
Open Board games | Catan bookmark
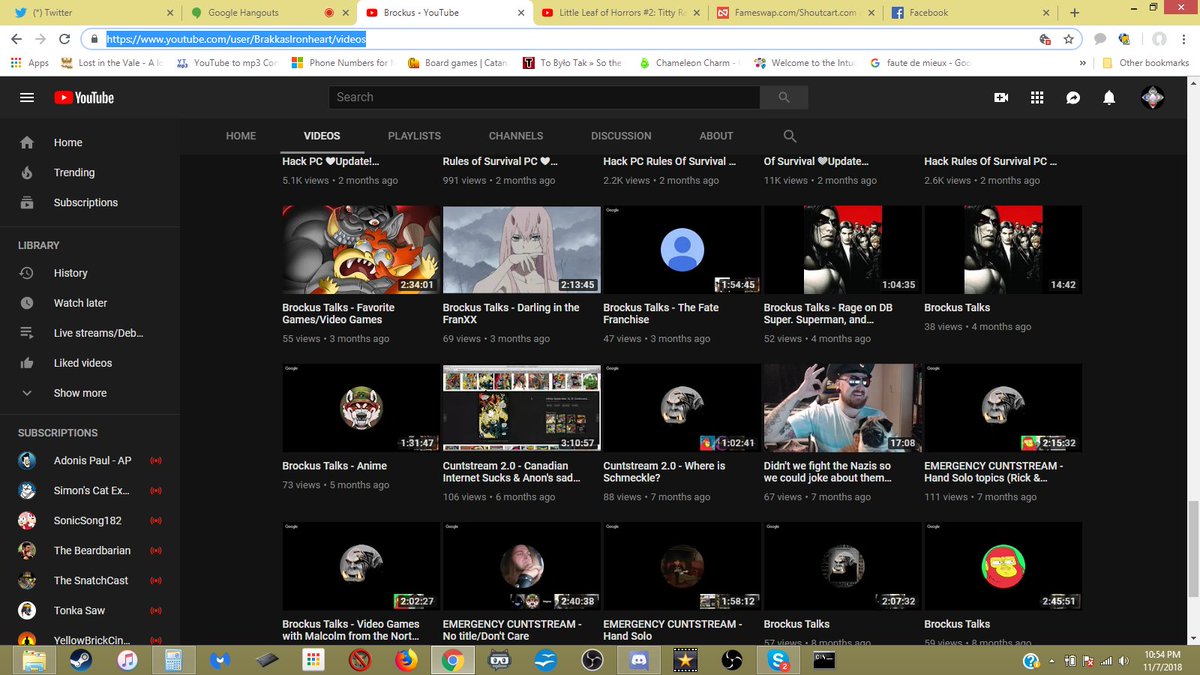pos(458,62)
